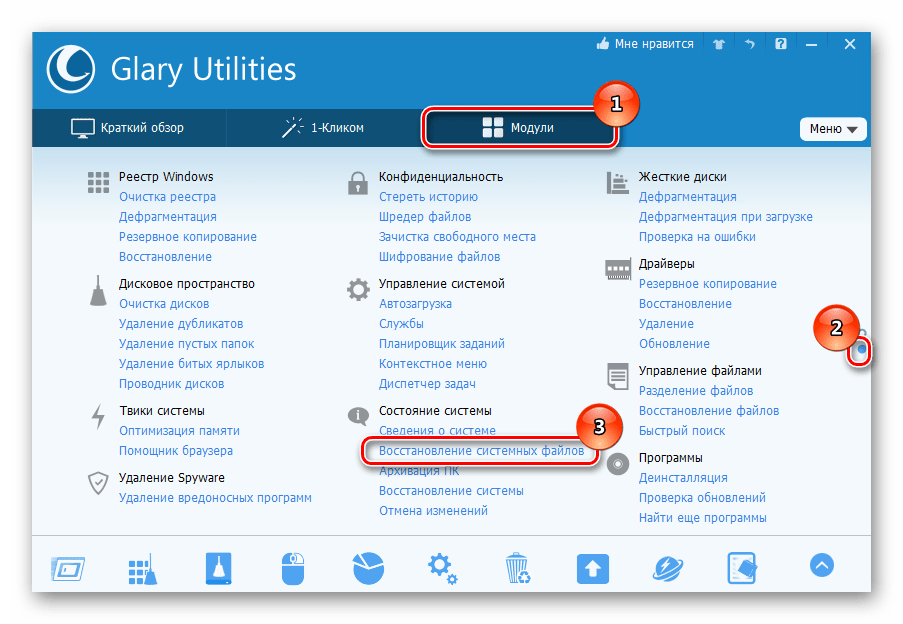Open the help question mark icon
The height and width of the screenshot is (624, 903).
tap(780, 44)
